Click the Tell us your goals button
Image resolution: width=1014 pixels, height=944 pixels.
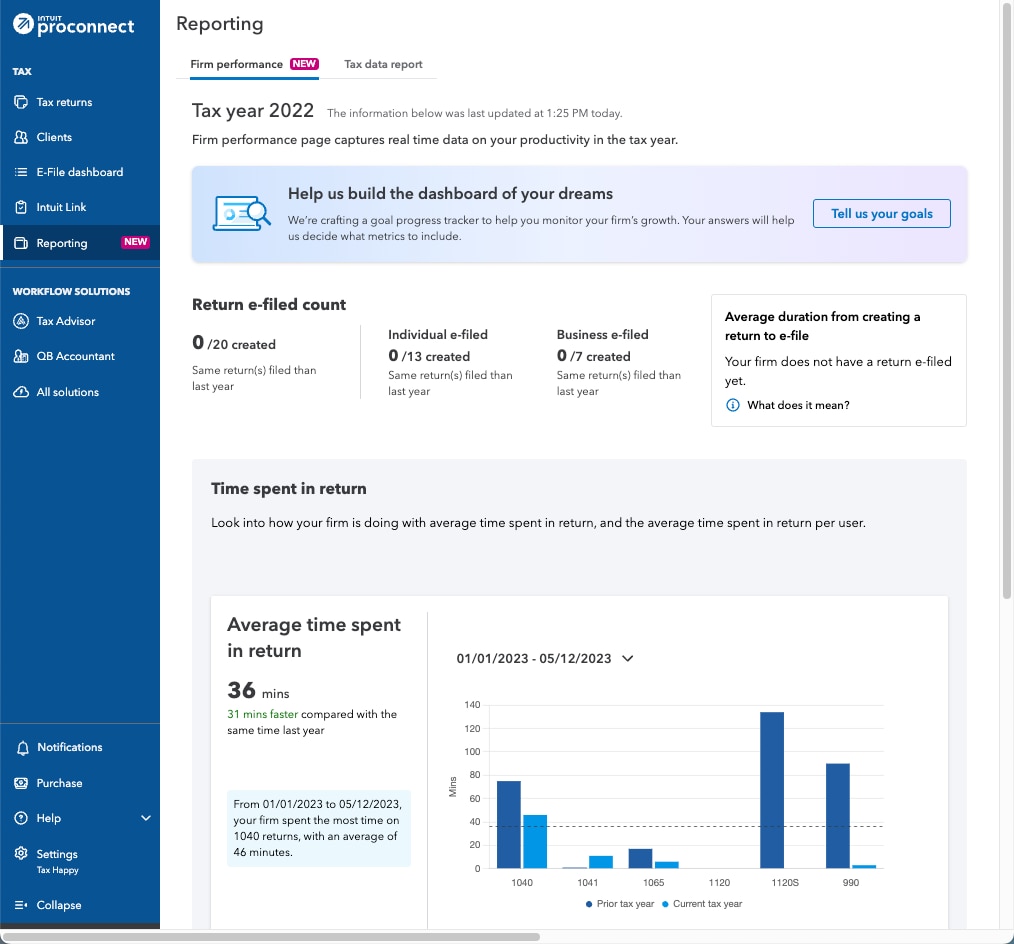[x=881, y=213]
